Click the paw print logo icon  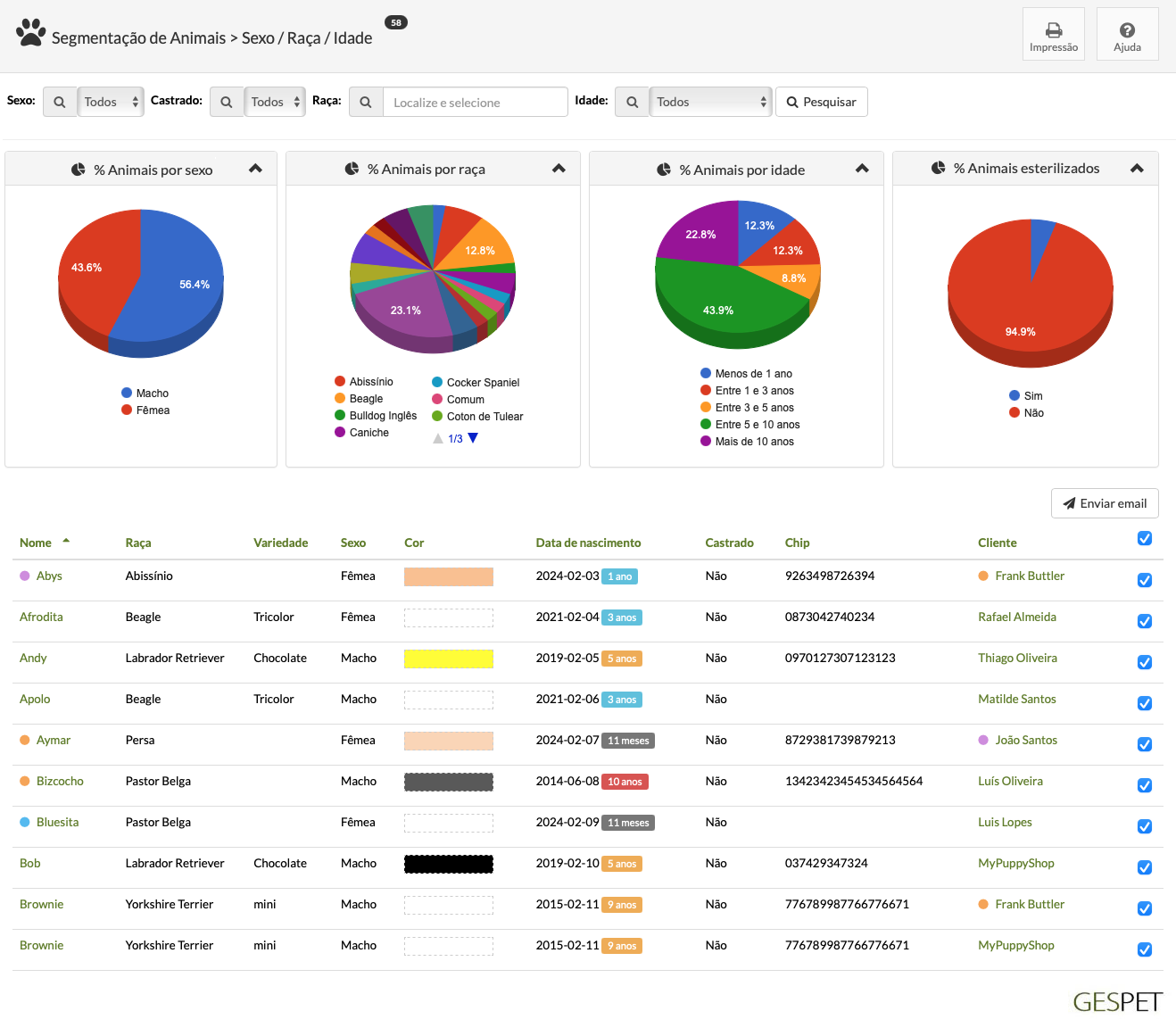coord(31,33)
